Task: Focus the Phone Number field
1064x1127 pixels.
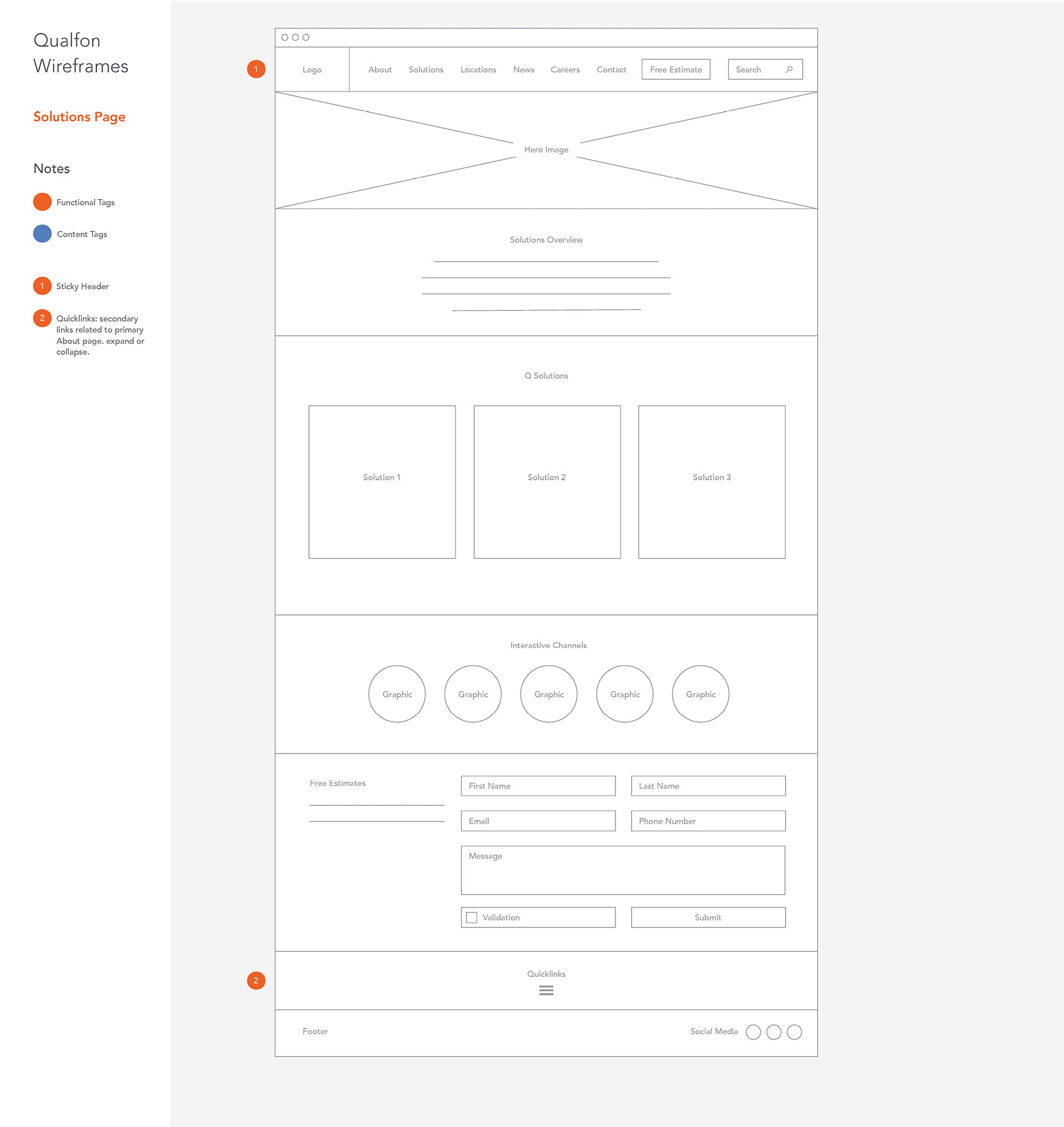Action: pyautogui.click(x=708, y=820)
